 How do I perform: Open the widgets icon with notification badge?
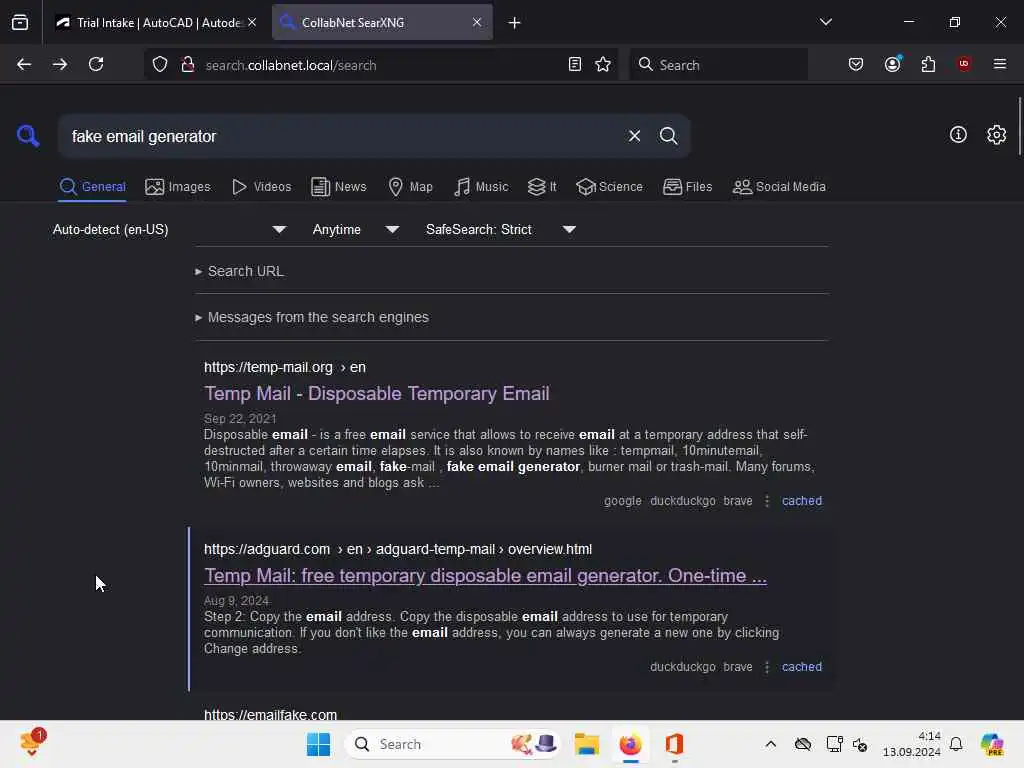coord(31,743)
